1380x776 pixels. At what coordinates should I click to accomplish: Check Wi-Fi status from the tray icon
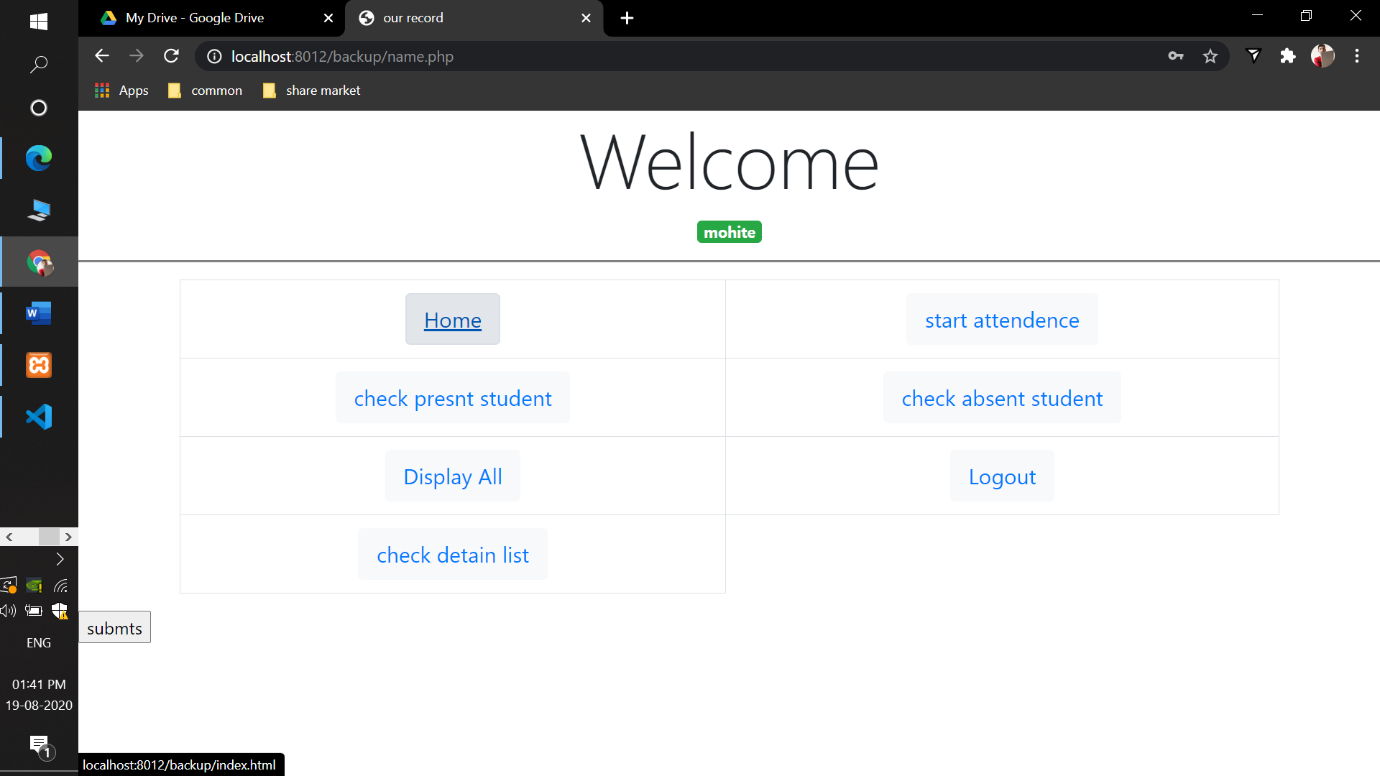point(60,584)
